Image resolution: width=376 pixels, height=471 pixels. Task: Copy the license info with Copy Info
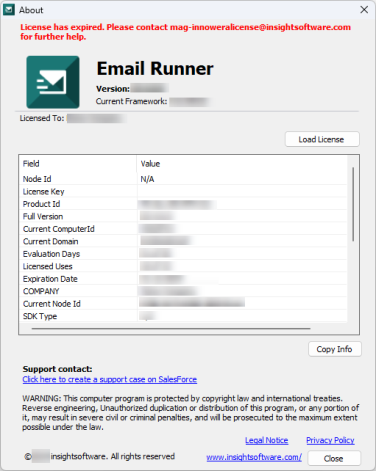[335, 349]
